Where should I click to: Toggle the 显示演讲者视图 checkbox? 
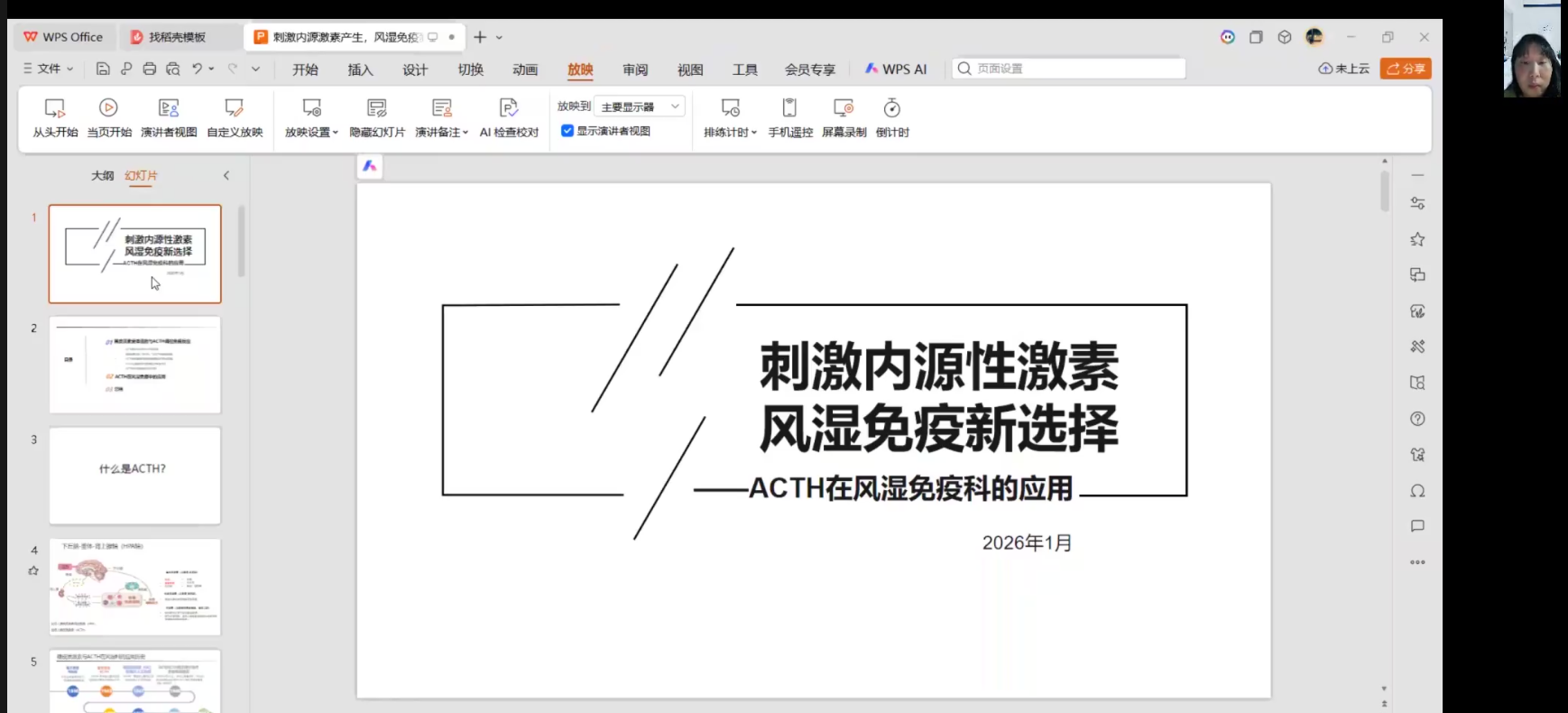(x=567, y=131)
